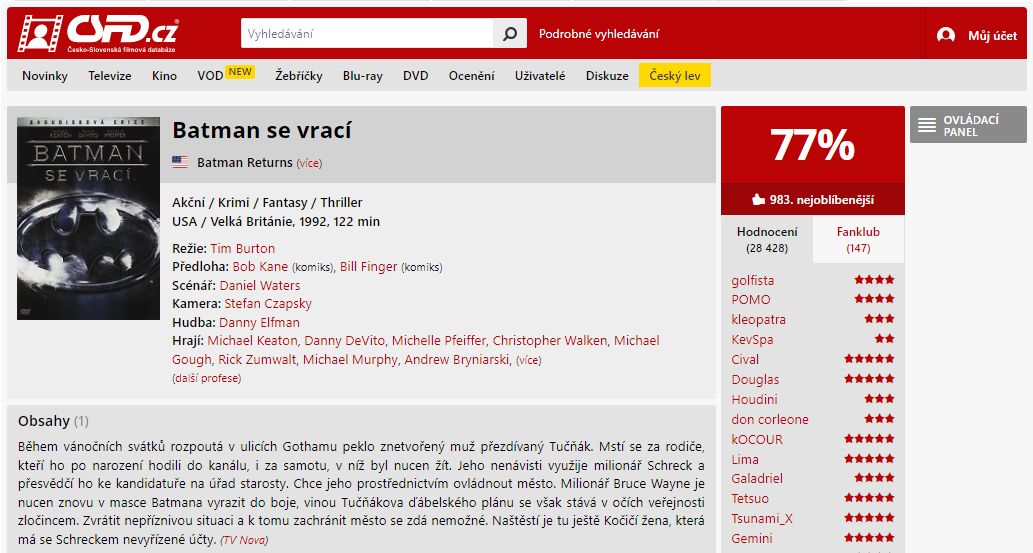Open Bill Finger's profile link
Screen dimensions: 1033x553
click(x=368, y=267)
